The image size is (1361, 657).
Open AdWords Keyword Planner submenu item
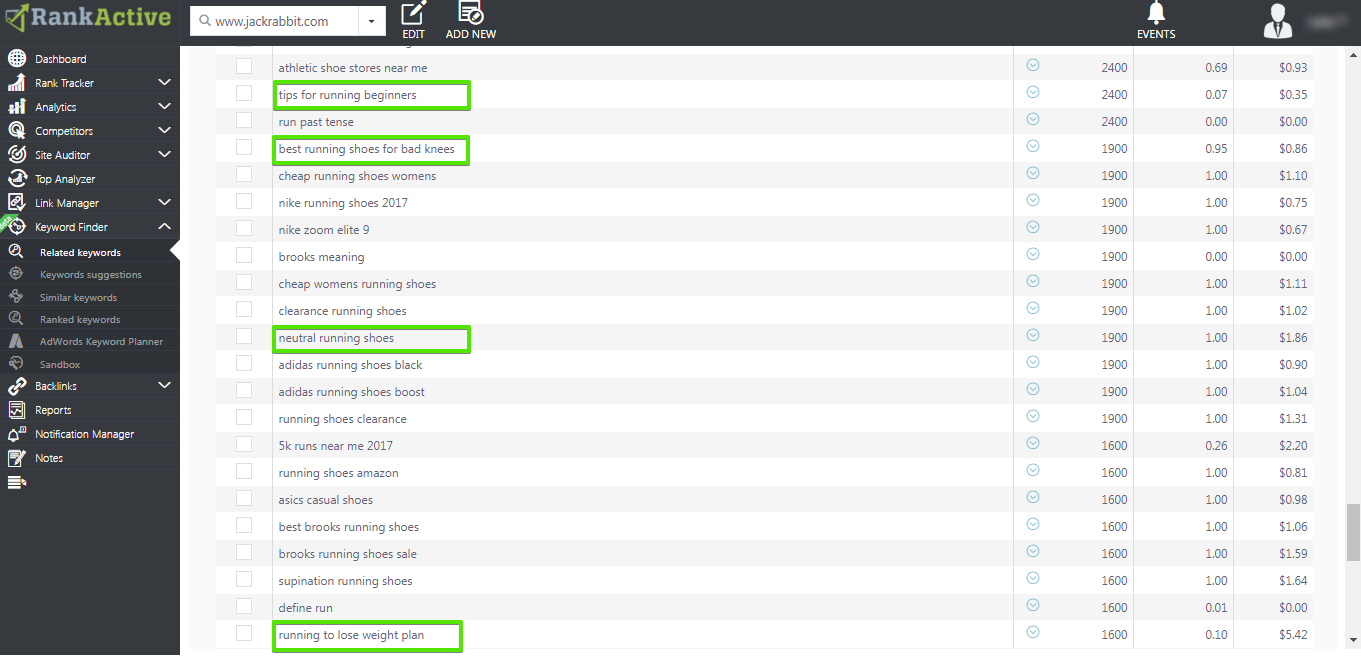coord(101,342)
